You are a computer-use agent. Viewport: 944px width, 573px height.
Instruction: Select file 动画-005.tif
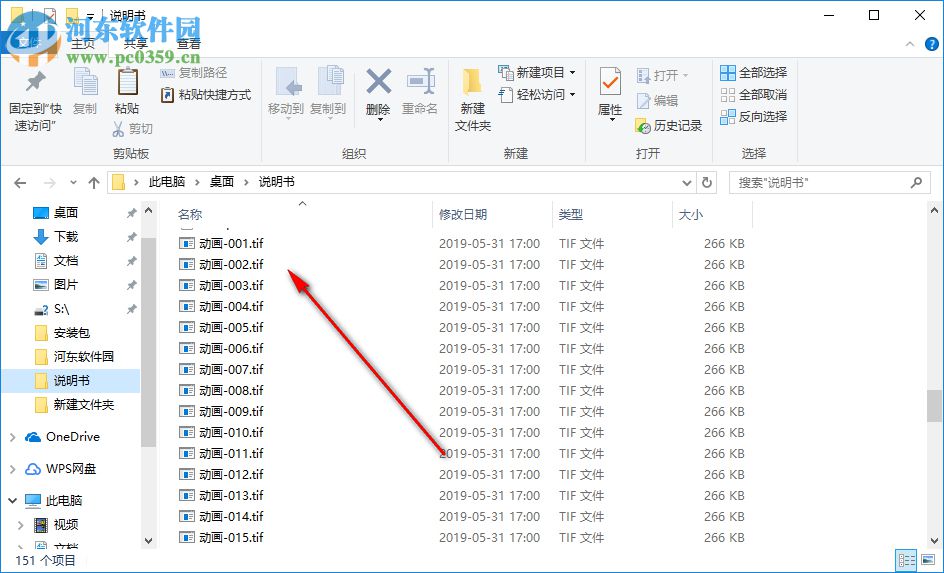(x=231, y=328)
